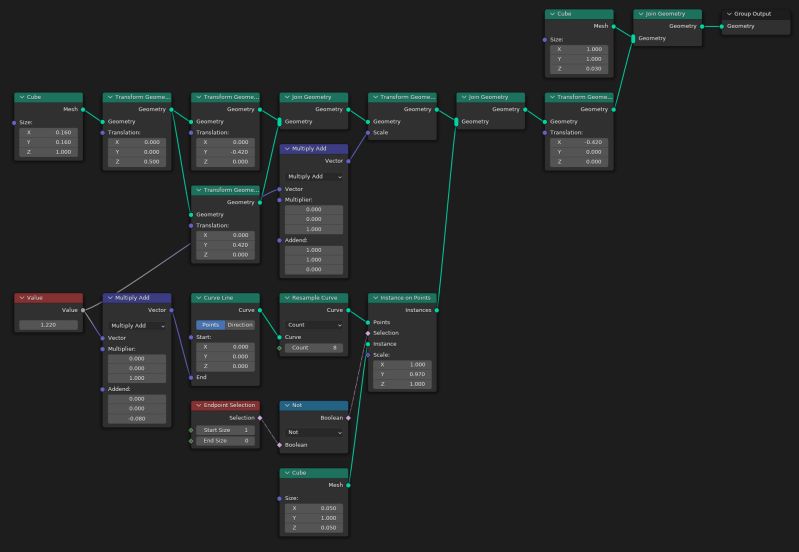Click the Count field showing 8

click(314, 348)
